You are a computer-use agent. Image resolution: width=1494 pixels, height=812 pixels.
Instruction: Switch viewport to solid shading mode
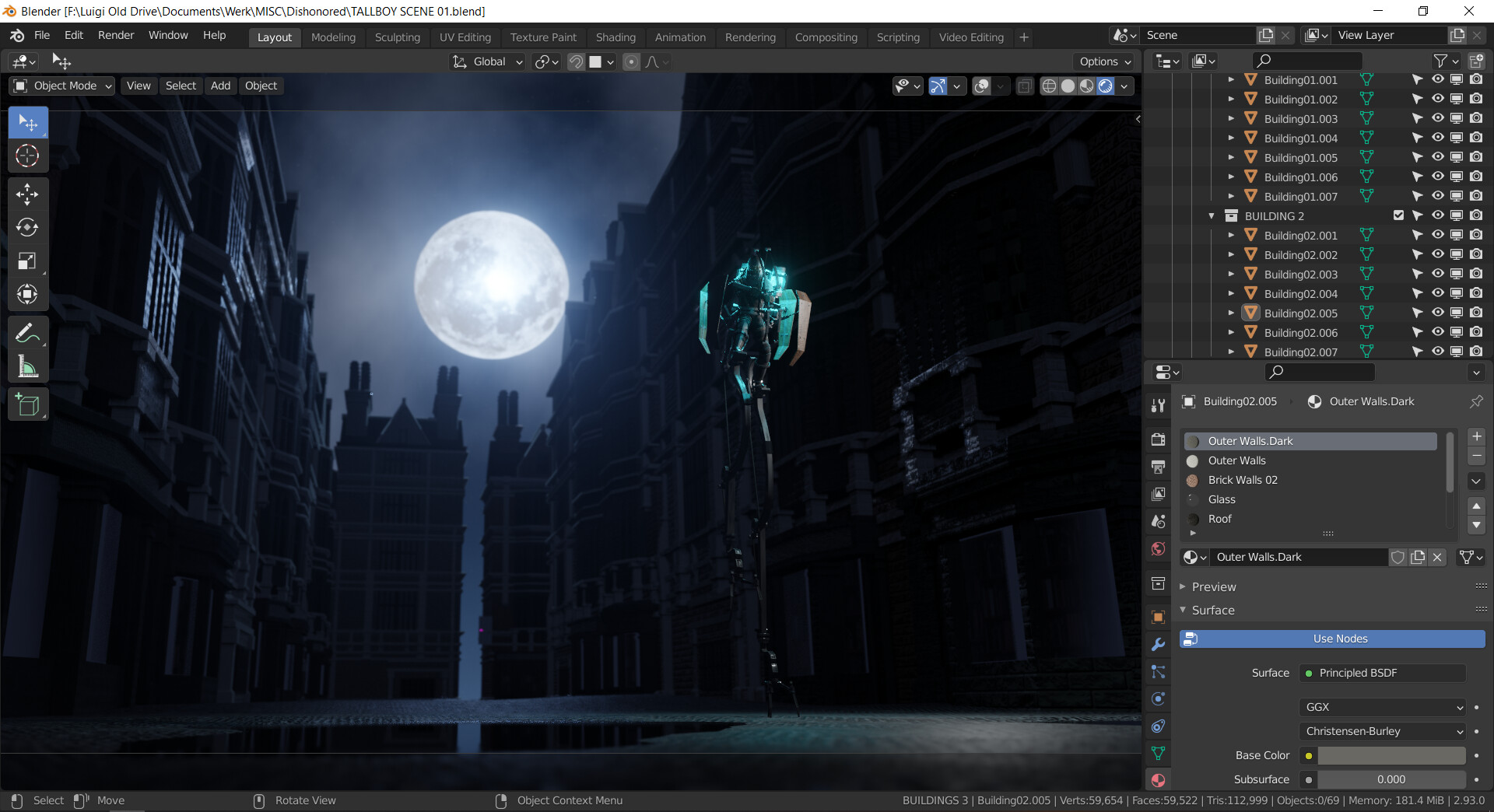(x=1068, y=86)
